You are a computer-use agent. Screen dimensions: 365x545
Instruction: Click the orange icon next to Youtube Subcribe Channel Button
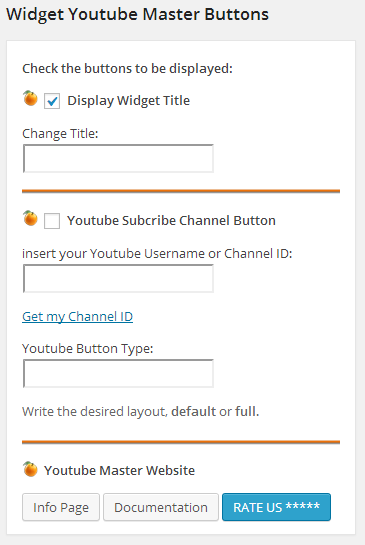point(30,218)
